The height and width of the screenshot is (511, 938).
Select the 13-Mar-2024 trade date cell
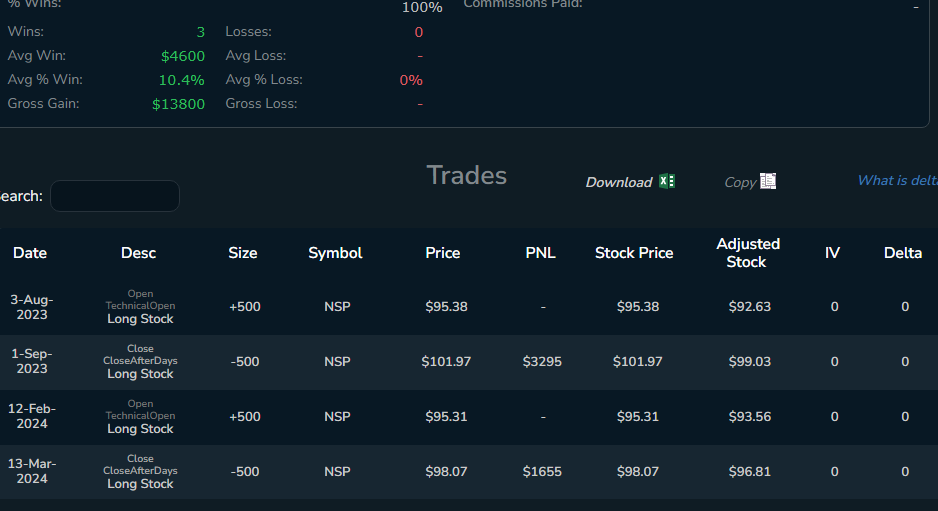point(32,471)
